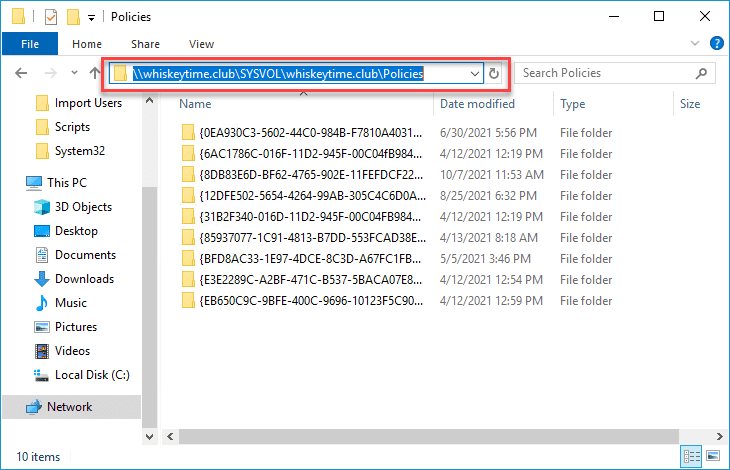Select Network in navigation pane

[71, 407]
